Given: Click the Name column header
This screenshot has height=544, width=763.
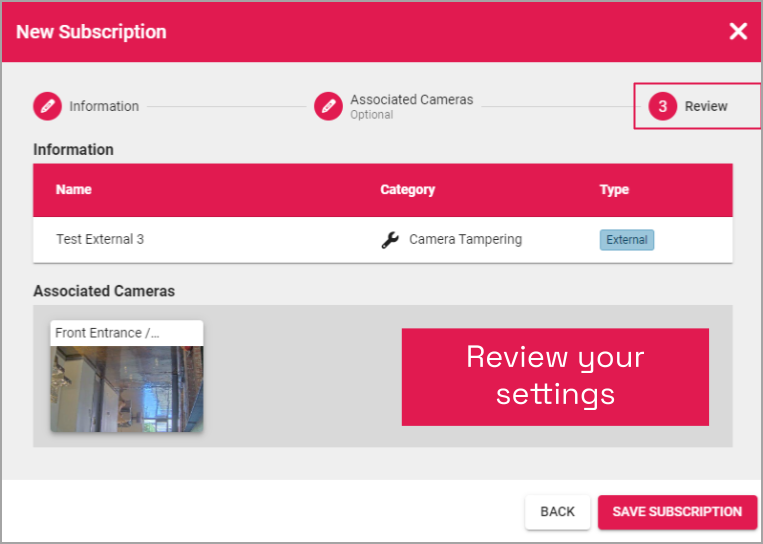Looking at the screenshot, I should [x=73, y=190].
